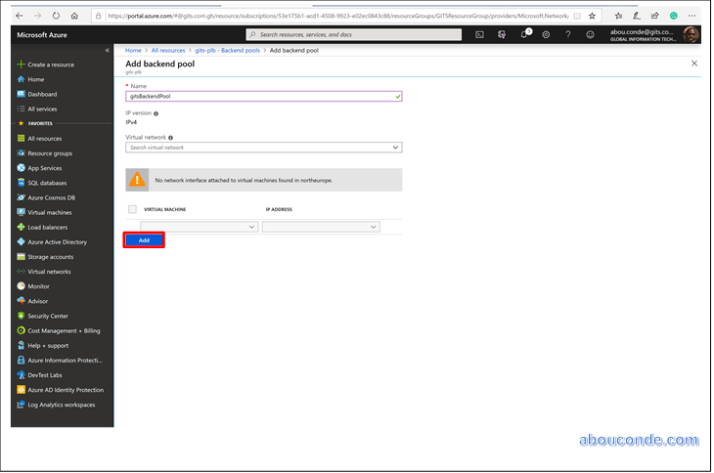Open the portal settings gear

pyautogui.click(x=546, y=34)
